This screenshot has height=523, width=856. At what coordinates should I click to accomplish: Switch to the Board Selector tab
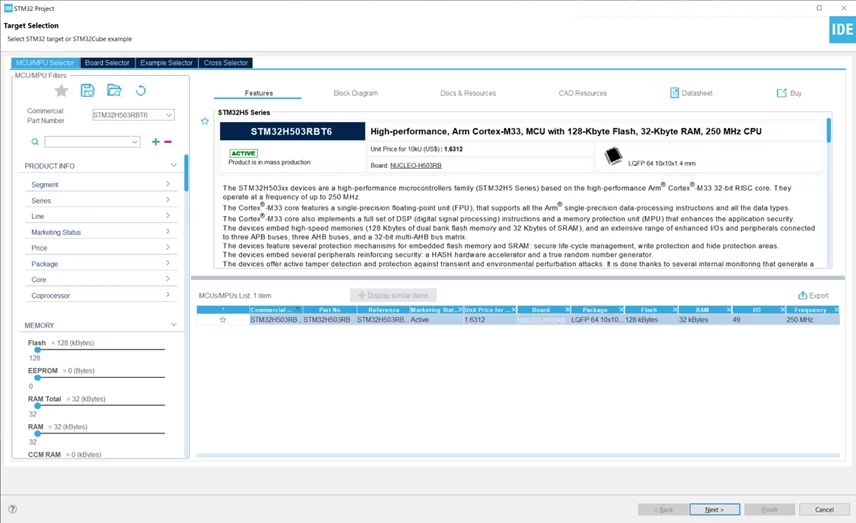(107, 63)
